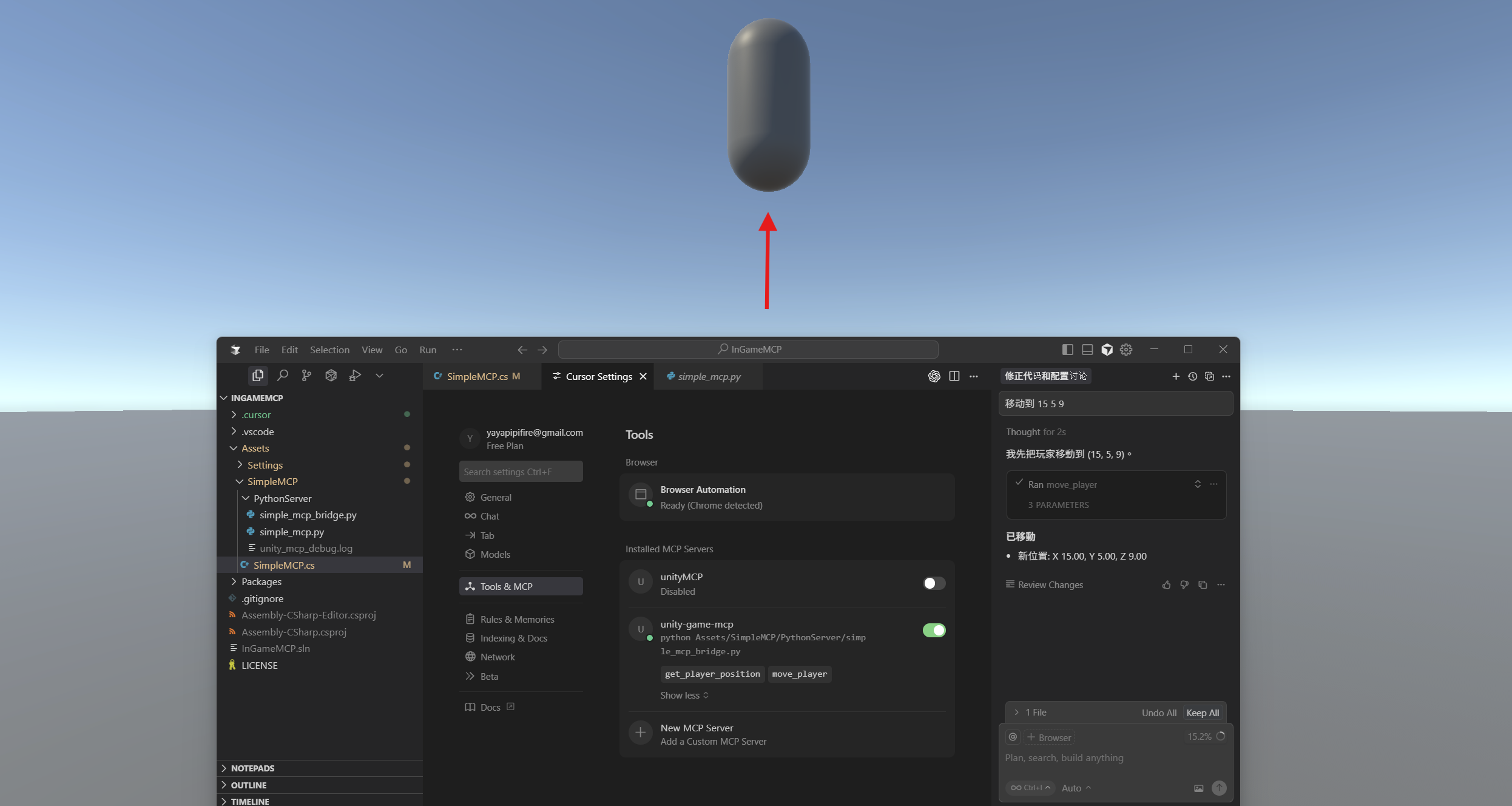Enable the unityMCP server toggle
Image resolution: width=1512 pixels, height=806 pixels.
pyautogui.click(x=934, y=583)
